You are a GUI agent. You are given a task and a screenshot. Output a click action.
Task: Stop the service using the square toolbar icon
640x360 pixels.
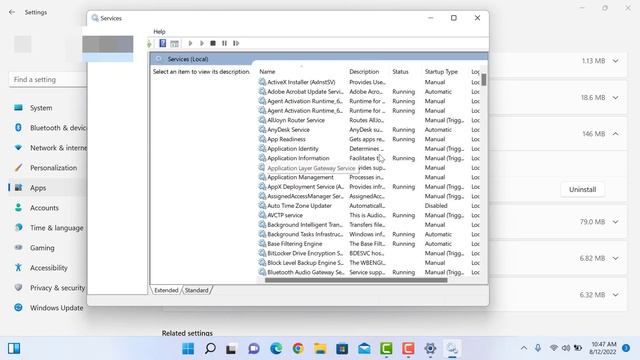[x=213, y=43]
